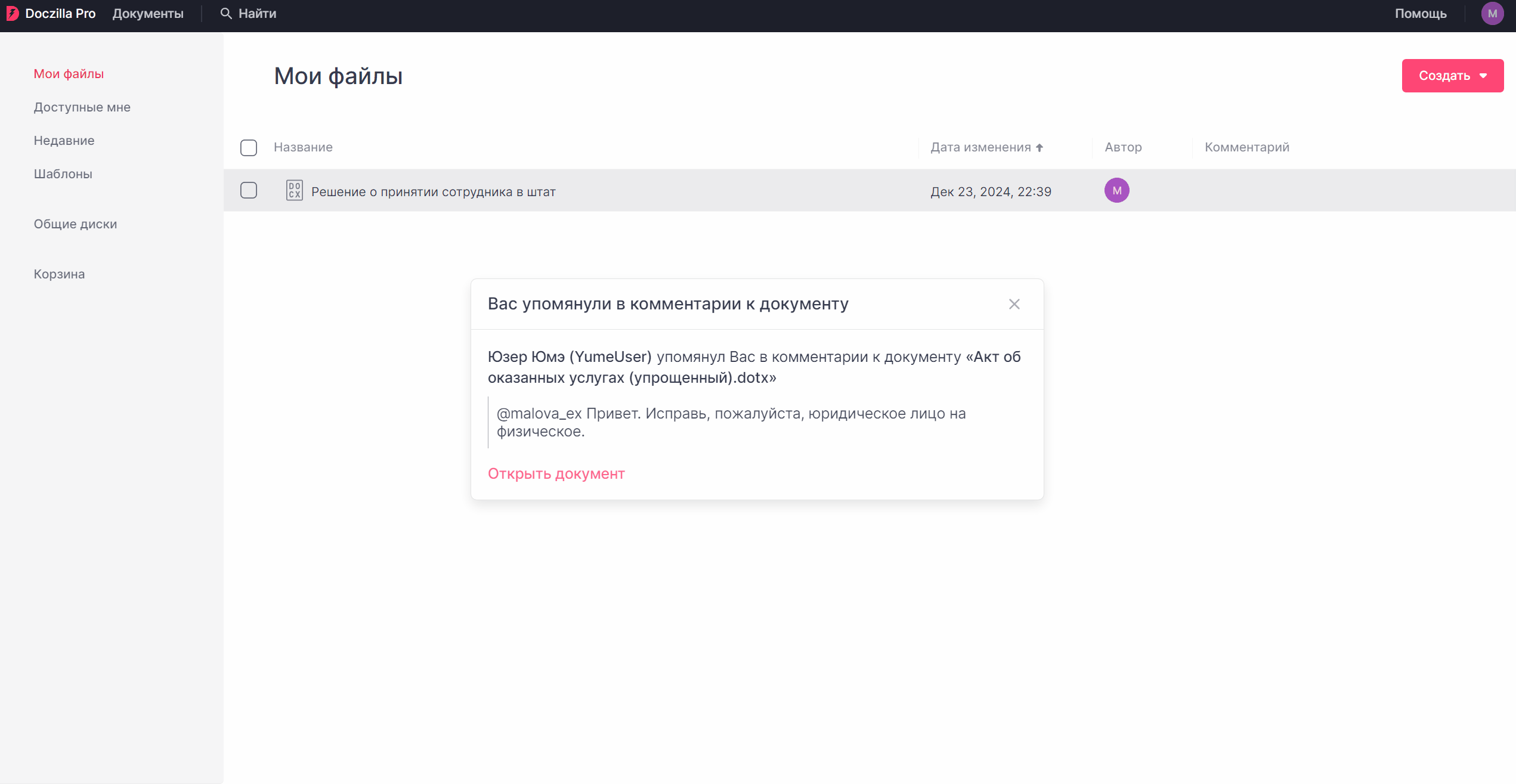
Task: Go to Доступные мне section
Action: coord(82,107)
